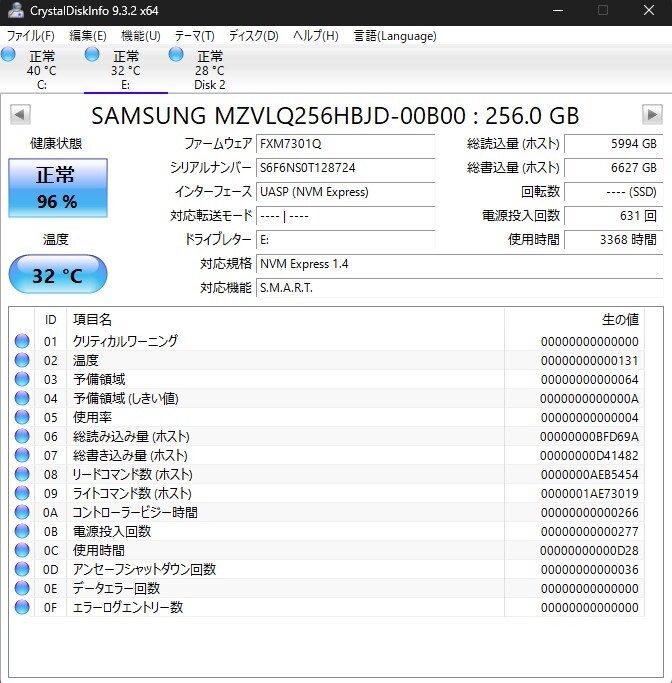
Task: Click raw value 0000001AE73019
Action: tap(589, 494)
